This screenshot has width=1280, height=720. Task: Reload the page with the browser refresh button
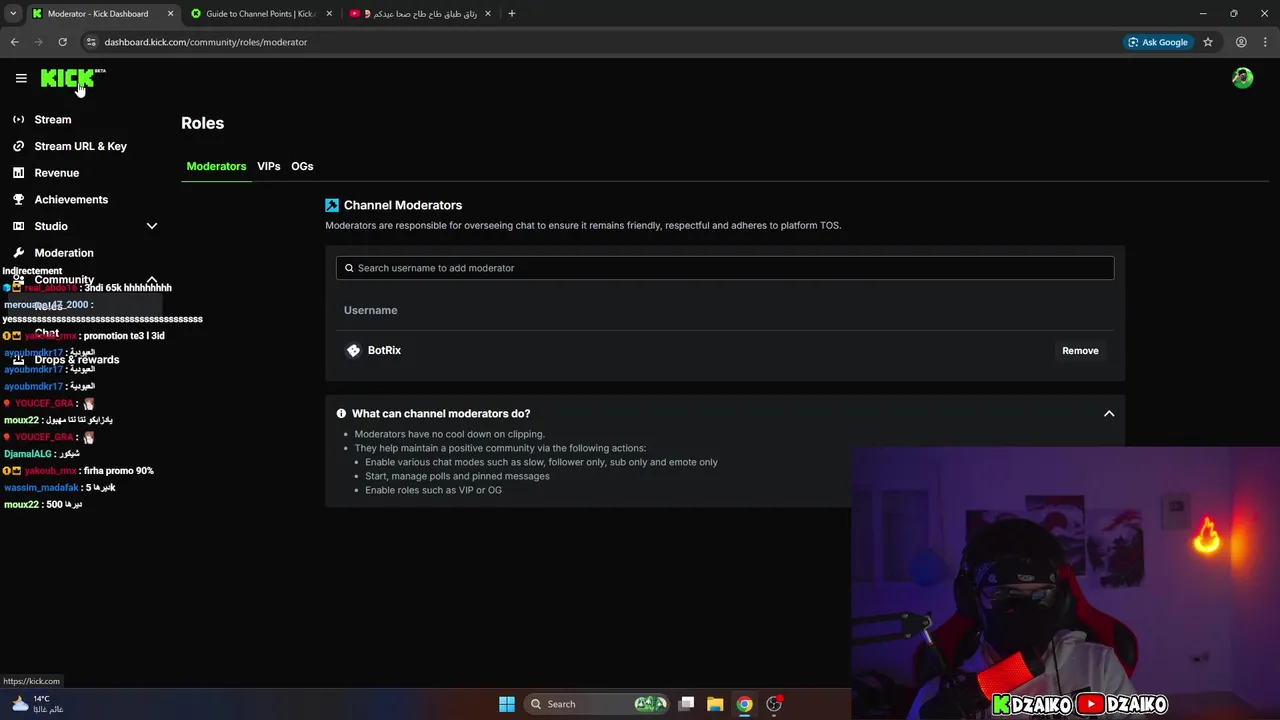62,42
